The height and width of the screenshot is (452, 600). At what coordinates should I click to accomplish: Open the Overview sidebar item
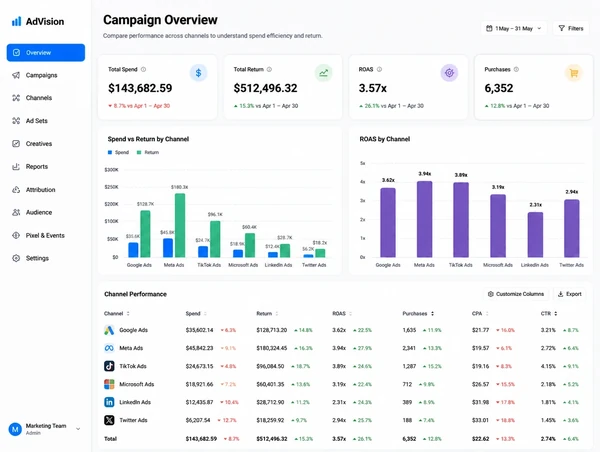pyautogui.click(x=46, y=52)
